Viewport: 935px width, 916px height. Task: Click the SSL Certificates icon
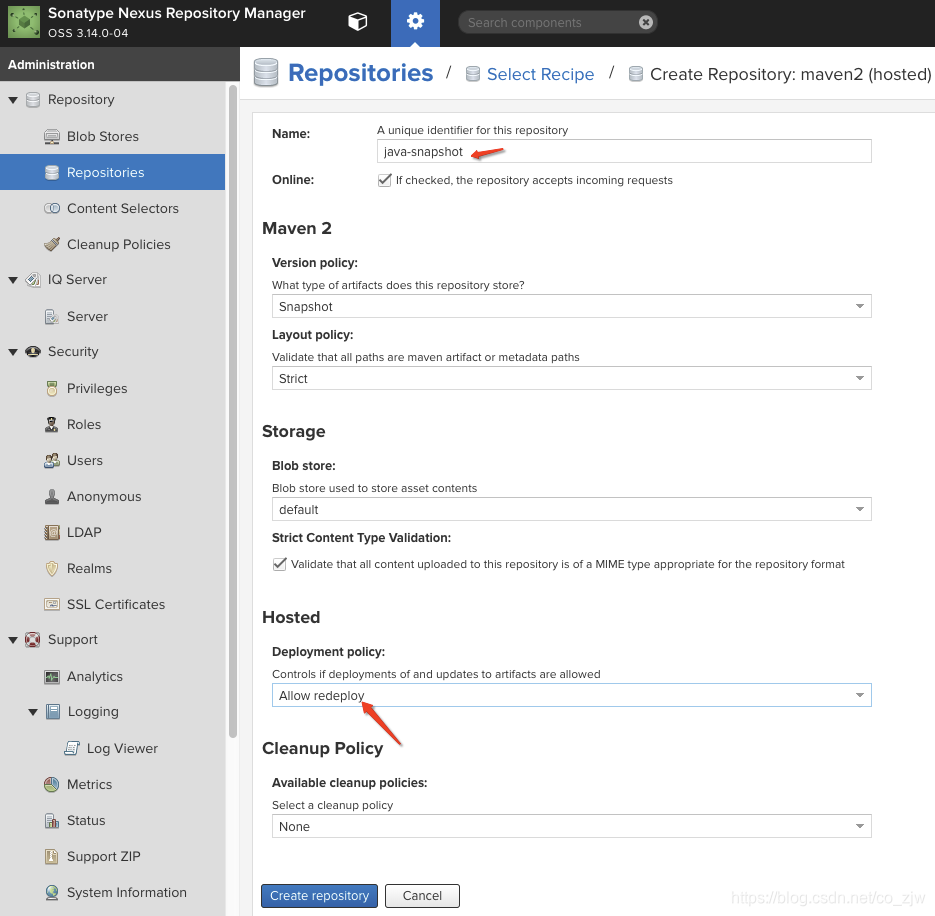coord(52,604)
